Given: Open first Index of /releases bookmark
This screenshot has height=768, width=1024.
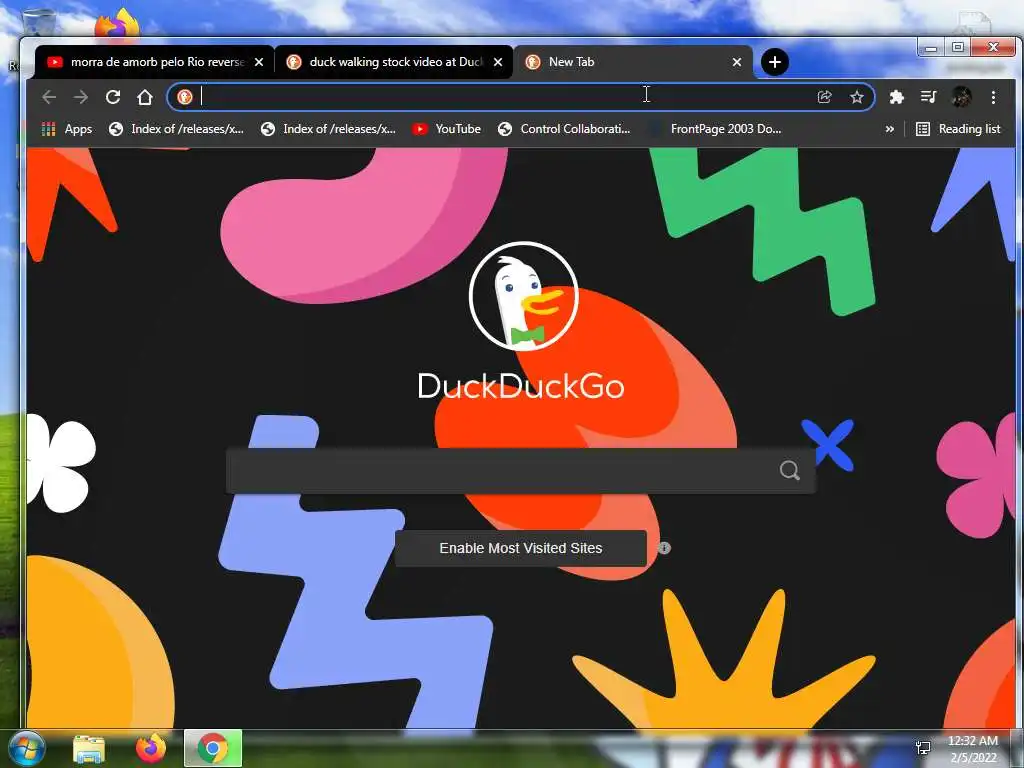Looking at the screenshot, I should click(176, 129).
